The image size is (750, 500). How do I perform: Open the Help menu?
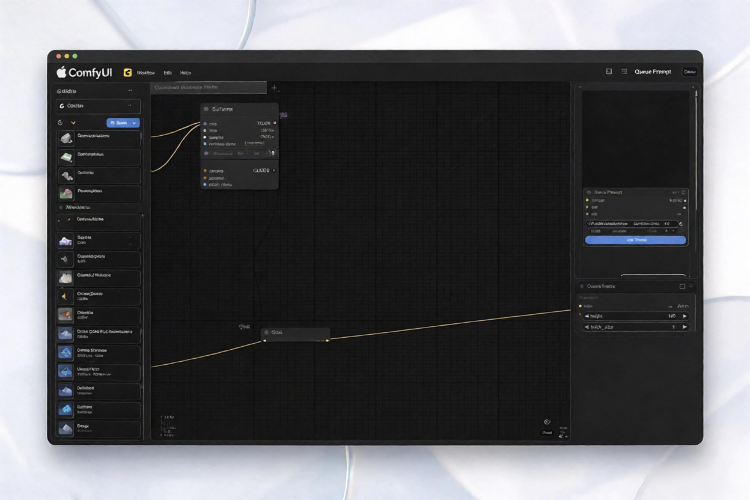(186, 73)
